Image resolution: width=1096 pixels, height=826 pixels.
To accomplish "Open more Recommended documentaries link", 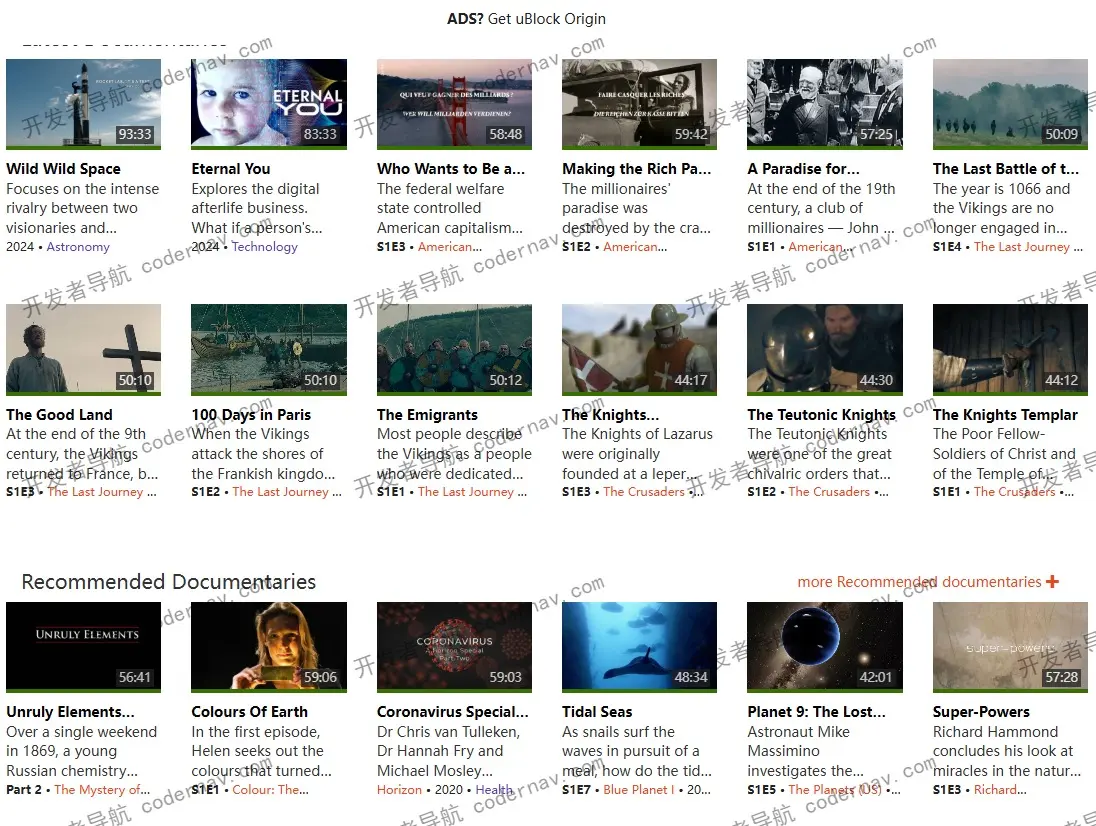I will (919, 582).
